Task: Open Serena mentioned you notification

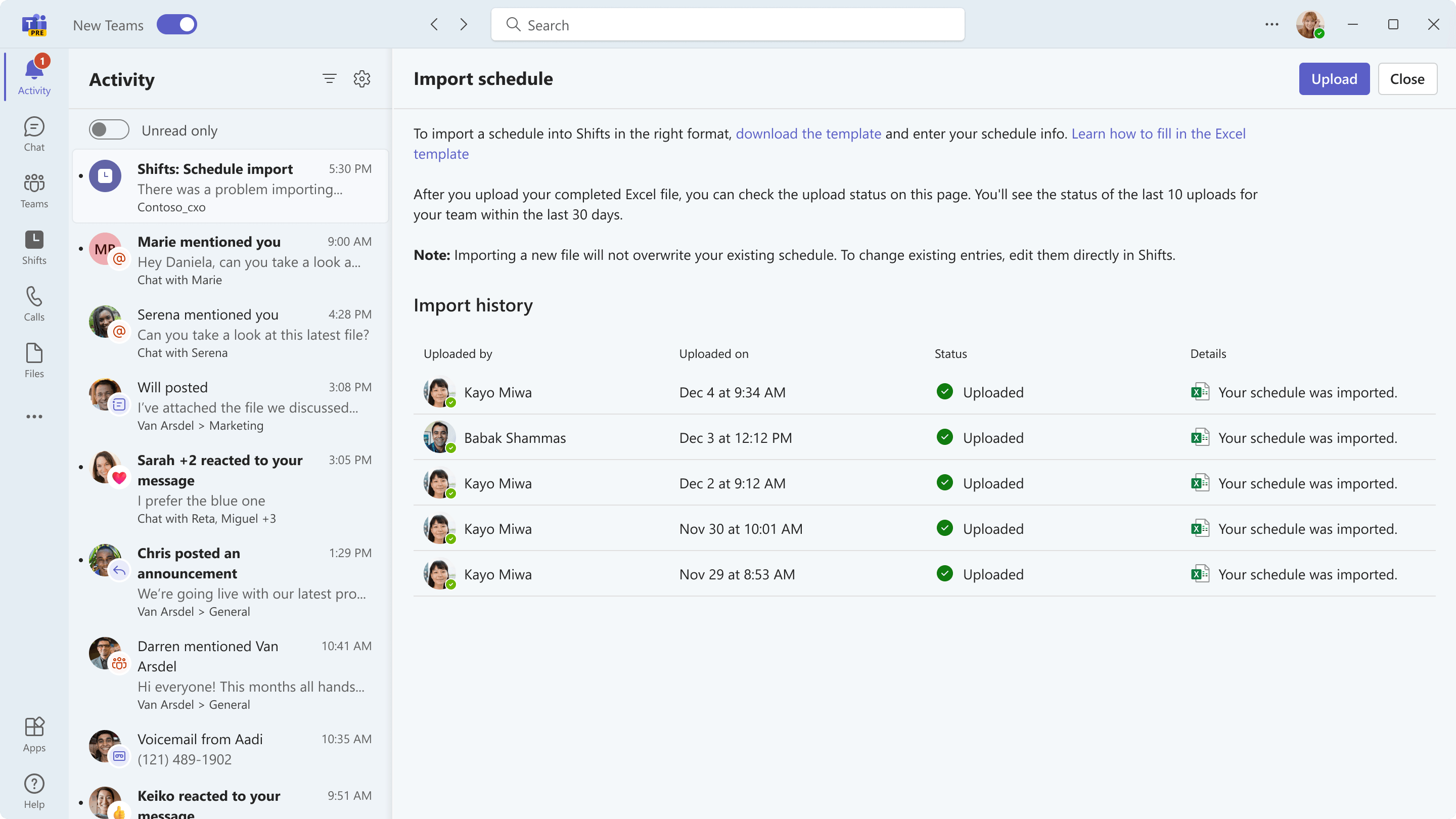Action: (231, 332)
